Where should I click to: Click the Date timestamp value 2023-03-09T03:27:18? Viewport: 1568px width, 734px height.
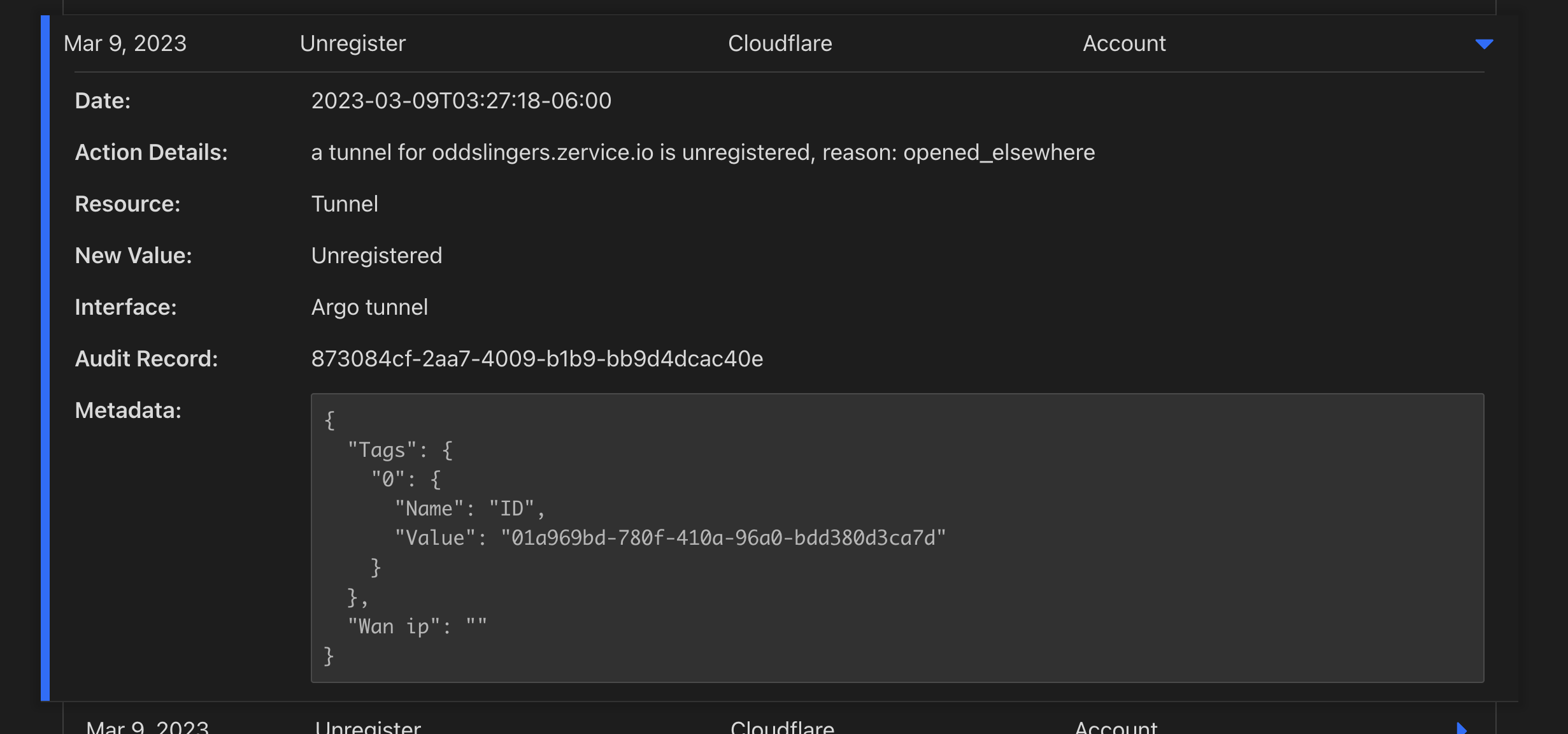[460, 101]
